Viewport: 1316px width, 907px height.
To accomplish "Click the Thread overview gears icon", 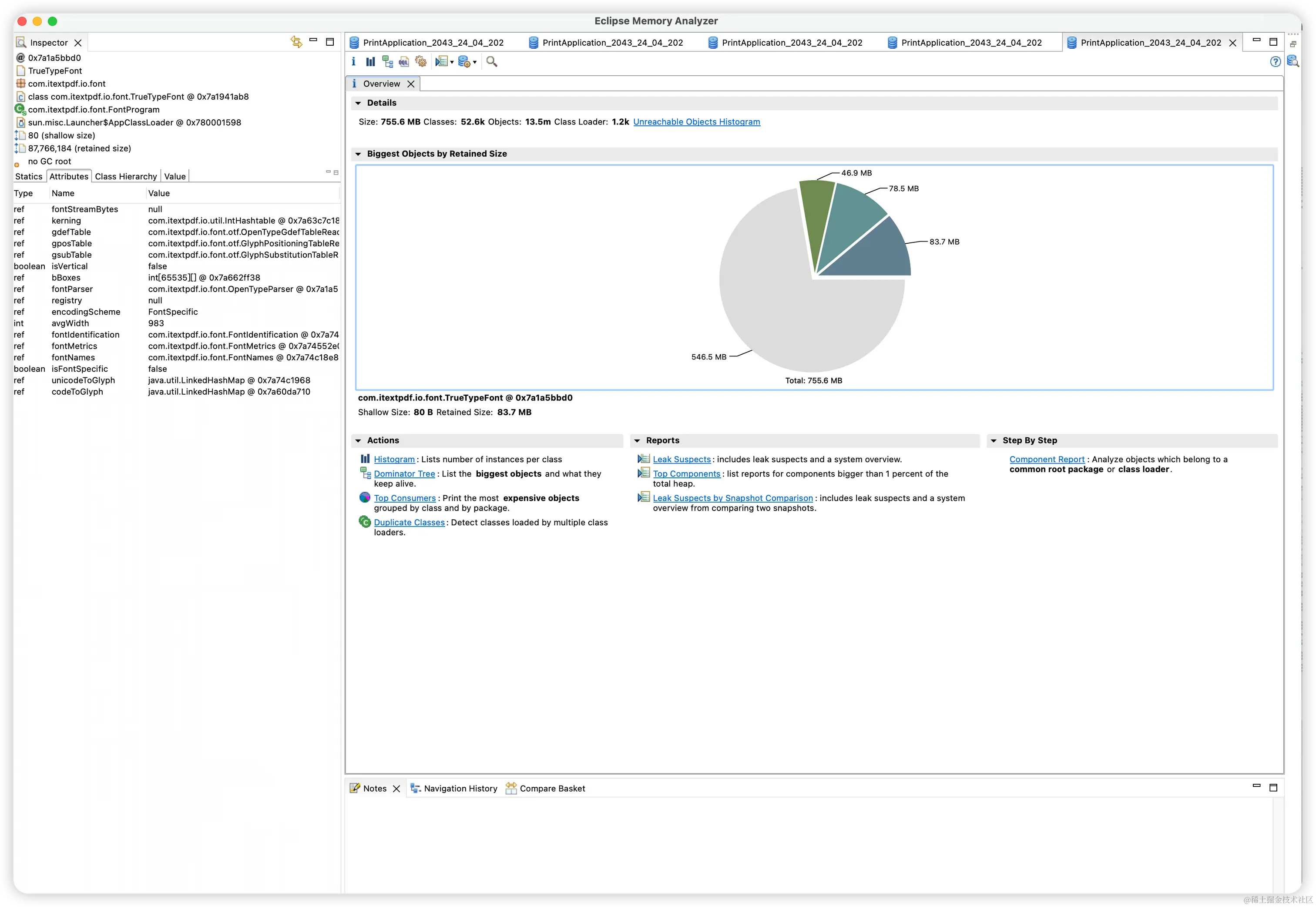I will [x=420, y=62].
